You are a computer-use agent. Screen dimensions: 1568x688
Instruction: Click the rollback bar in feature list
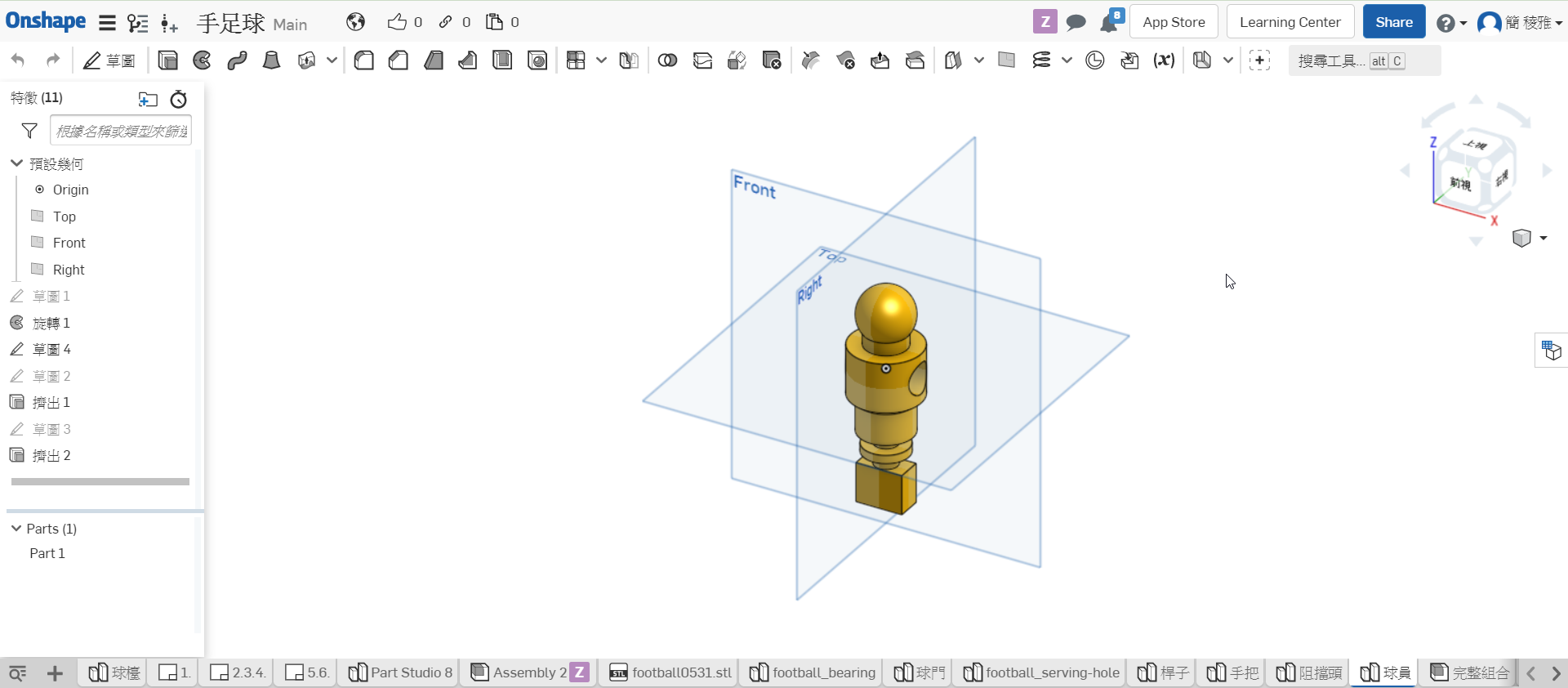(100, 482)
